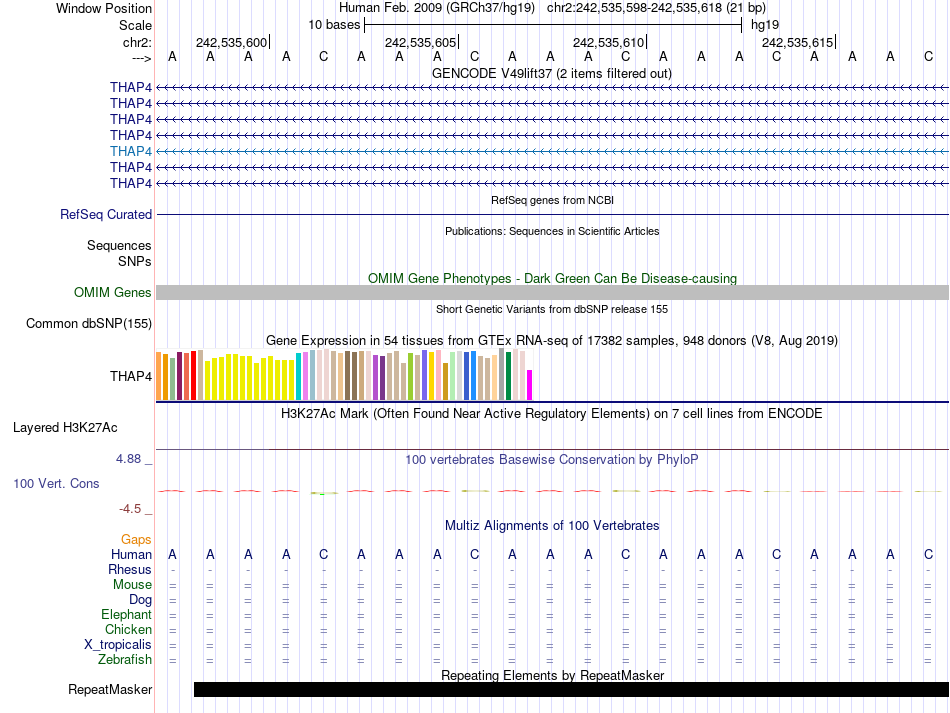The width and height of the screenshot is (950, 713).
Task: Click the Multiz Alignments of 100 Vertebrates title
Action: point(551,525)
